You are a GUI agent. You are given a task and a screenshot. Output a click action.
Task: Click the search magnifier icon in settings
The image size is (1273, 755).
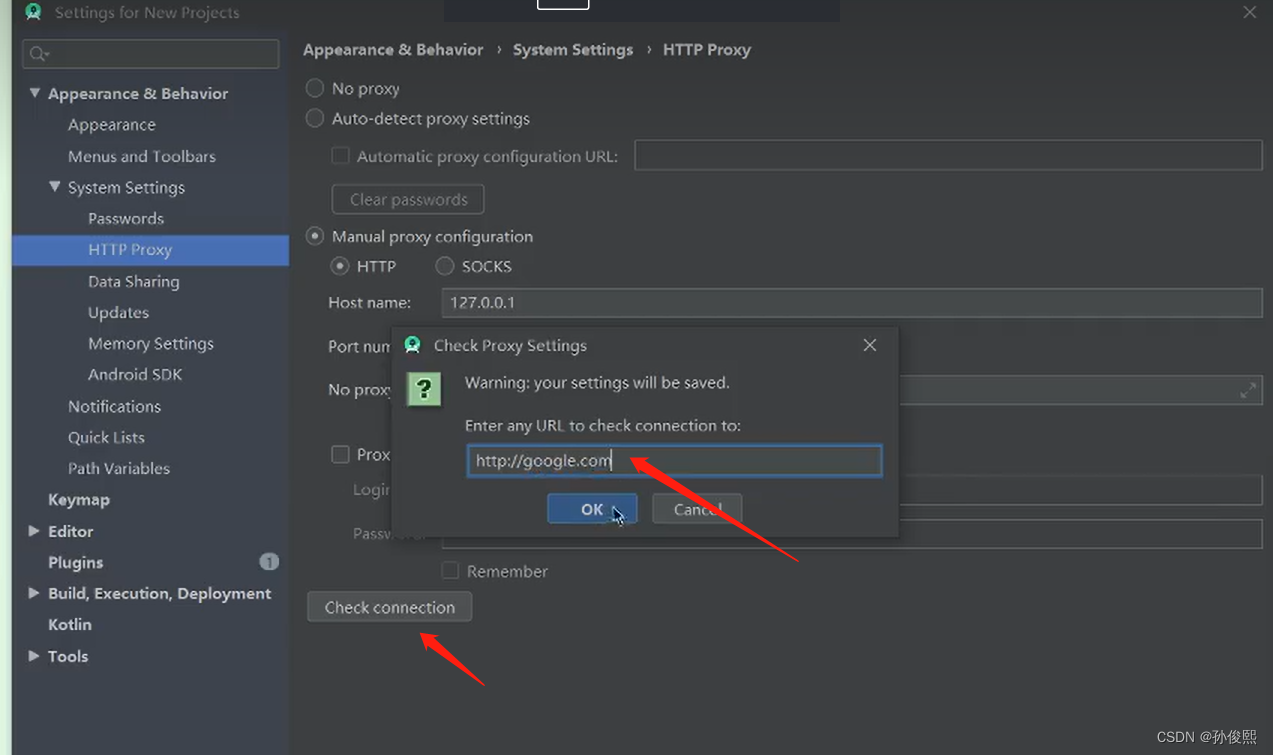coord(39,54)
